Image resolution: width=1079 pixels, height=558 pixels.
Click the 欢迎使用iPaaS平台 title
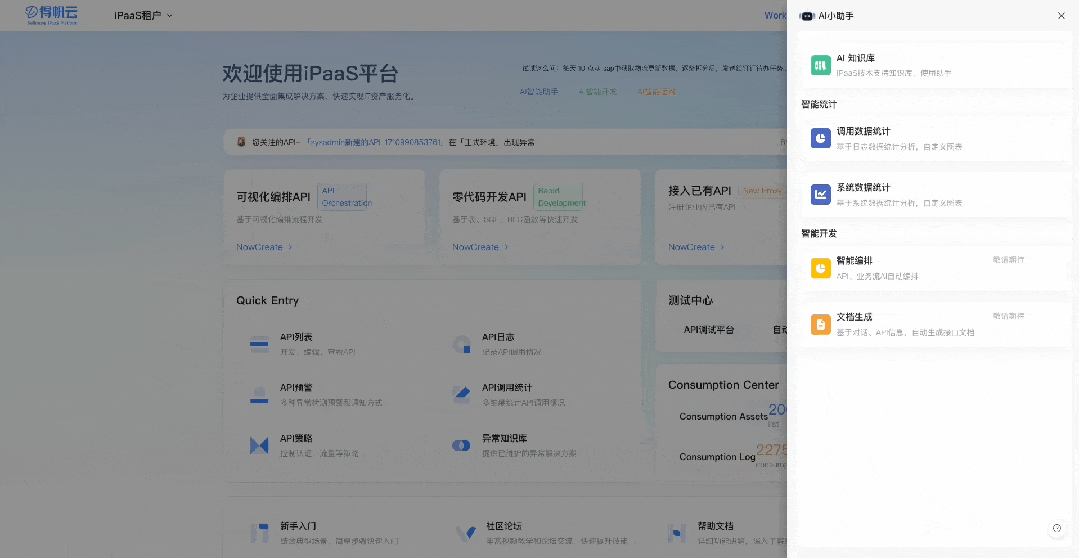[x=310, y=74]
